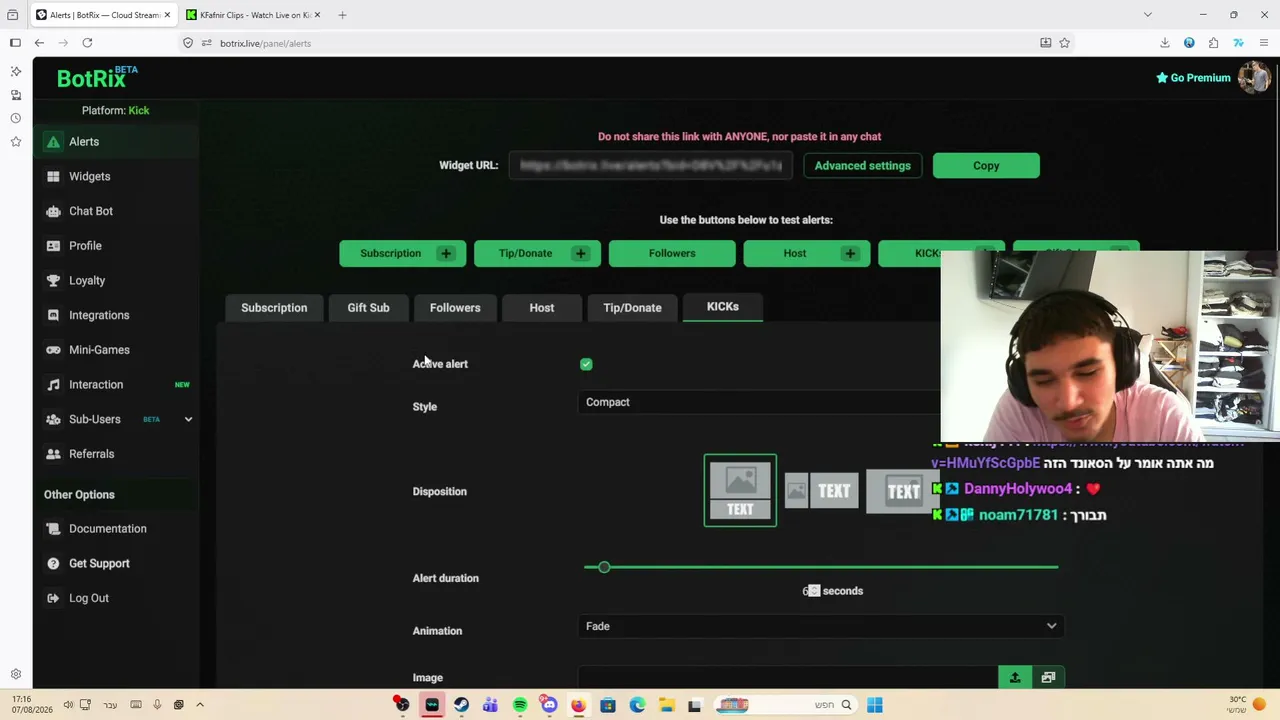Screen dimensions: 1280x720
Task: Test alert with the Subscription button
Action: tap(402, 253)
